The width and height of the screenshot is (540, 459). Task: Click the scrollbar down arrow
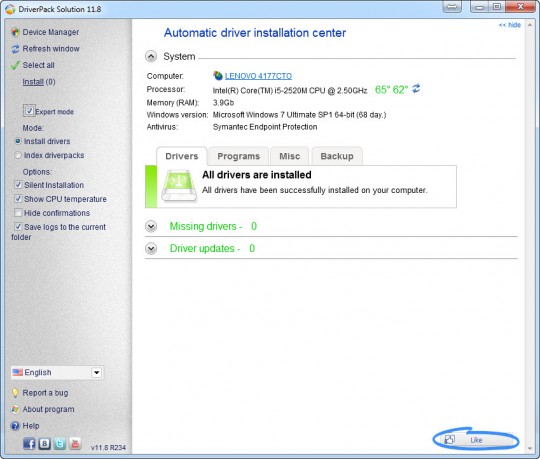530,448
